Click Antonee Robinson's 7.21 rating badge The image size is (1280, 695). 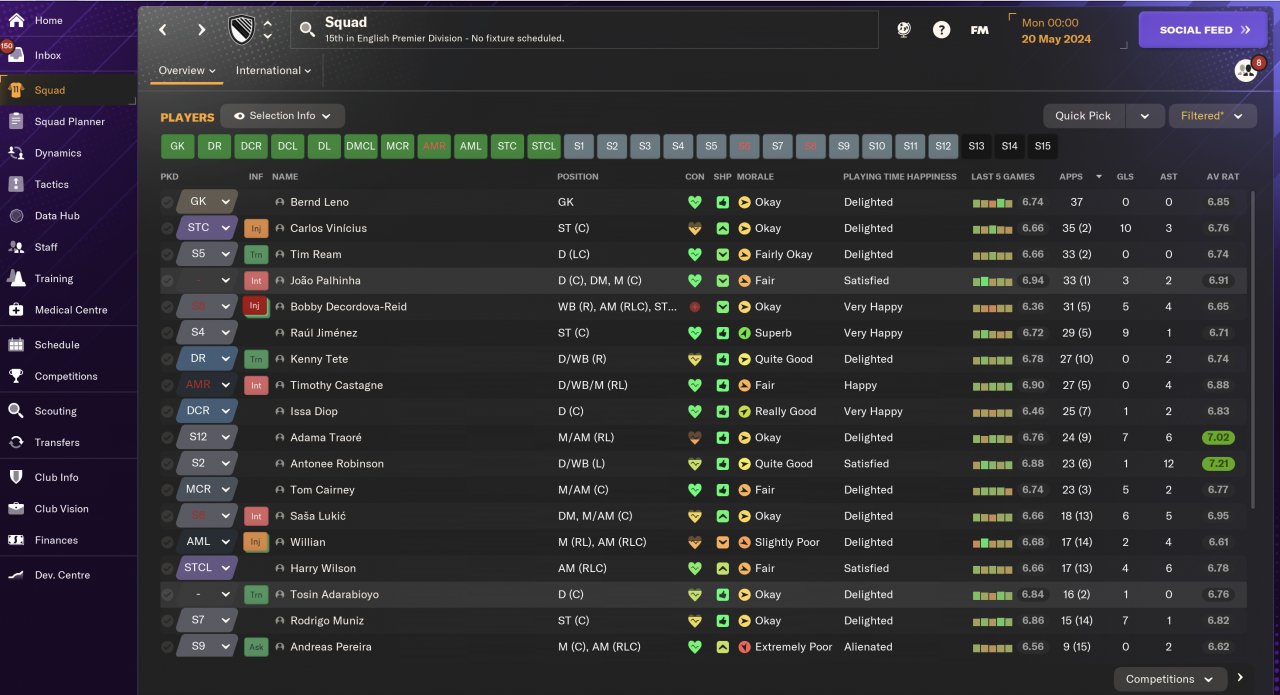click(1219, 464)
